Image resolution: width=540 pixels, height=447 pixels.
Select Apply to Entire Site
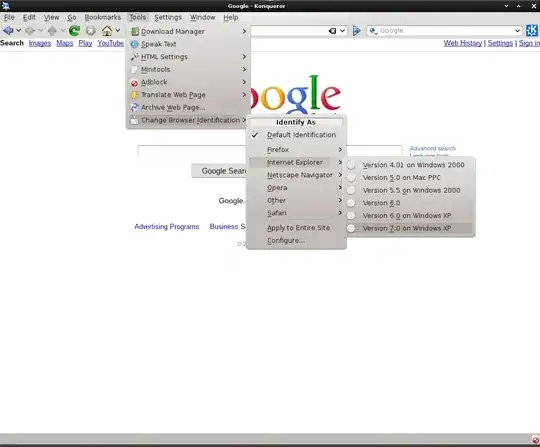pyautogui.click(x=297, y=228)
